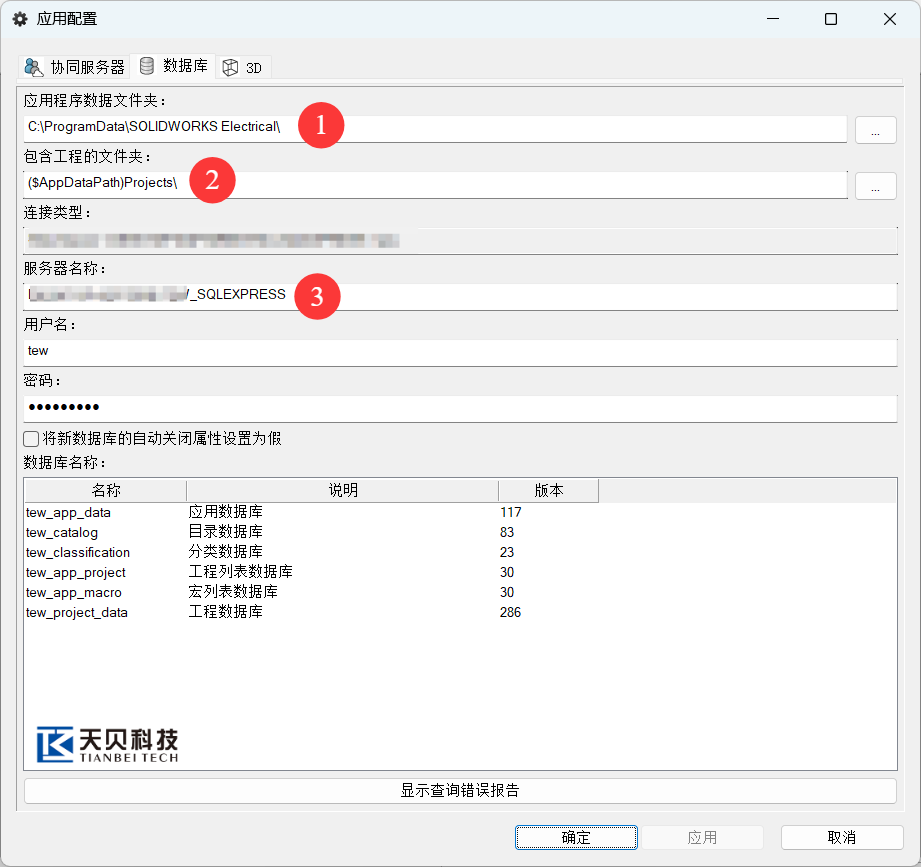Viewport: 921px width, 867px height.
Task: Browse for the projects folder path
Action: (875, 185)
